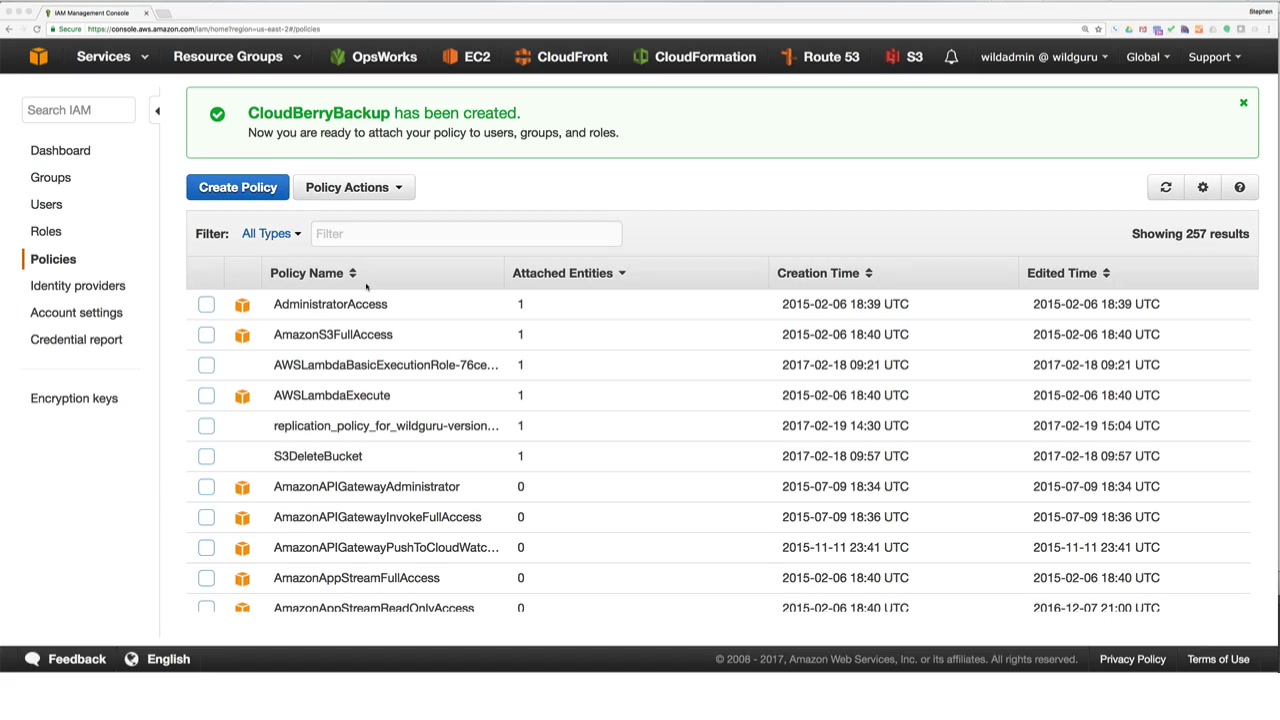
Task: Open the OpsWorks shortcut icon
Action: 337,57
